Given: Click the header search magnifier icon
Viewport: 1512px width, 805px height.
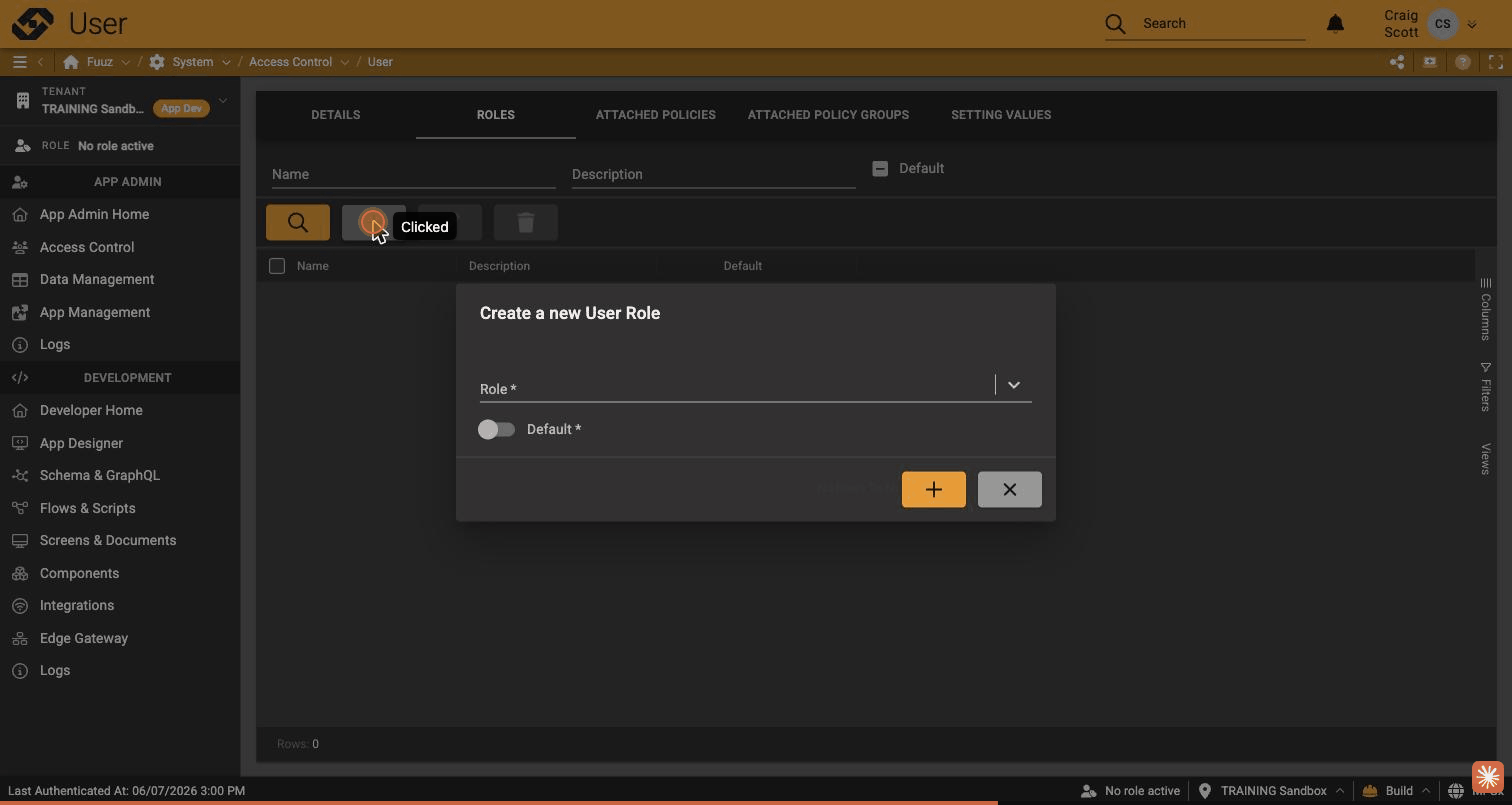Looking at the screenshot, I should (1116, 23).
